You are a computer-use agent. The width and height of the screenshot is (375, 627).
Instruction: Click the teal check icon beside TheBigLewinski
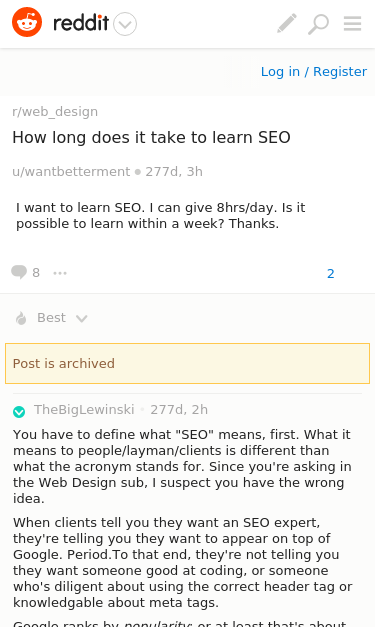tap(19, 411)
